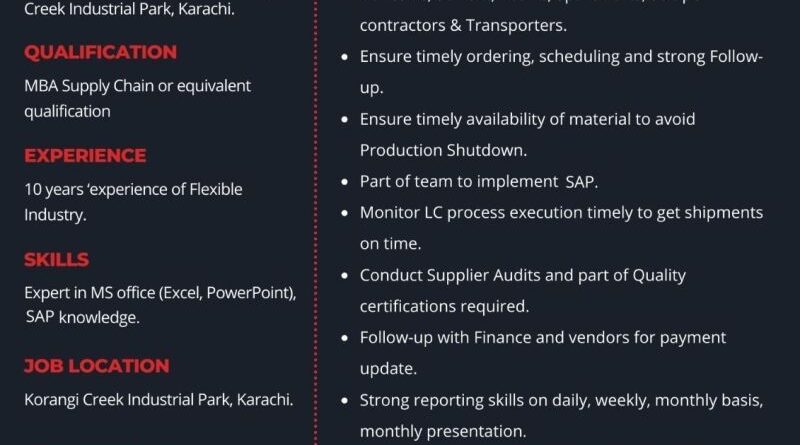Click the Korangi Creek Industrial Park address under Job Location

[x=158, y=400]
